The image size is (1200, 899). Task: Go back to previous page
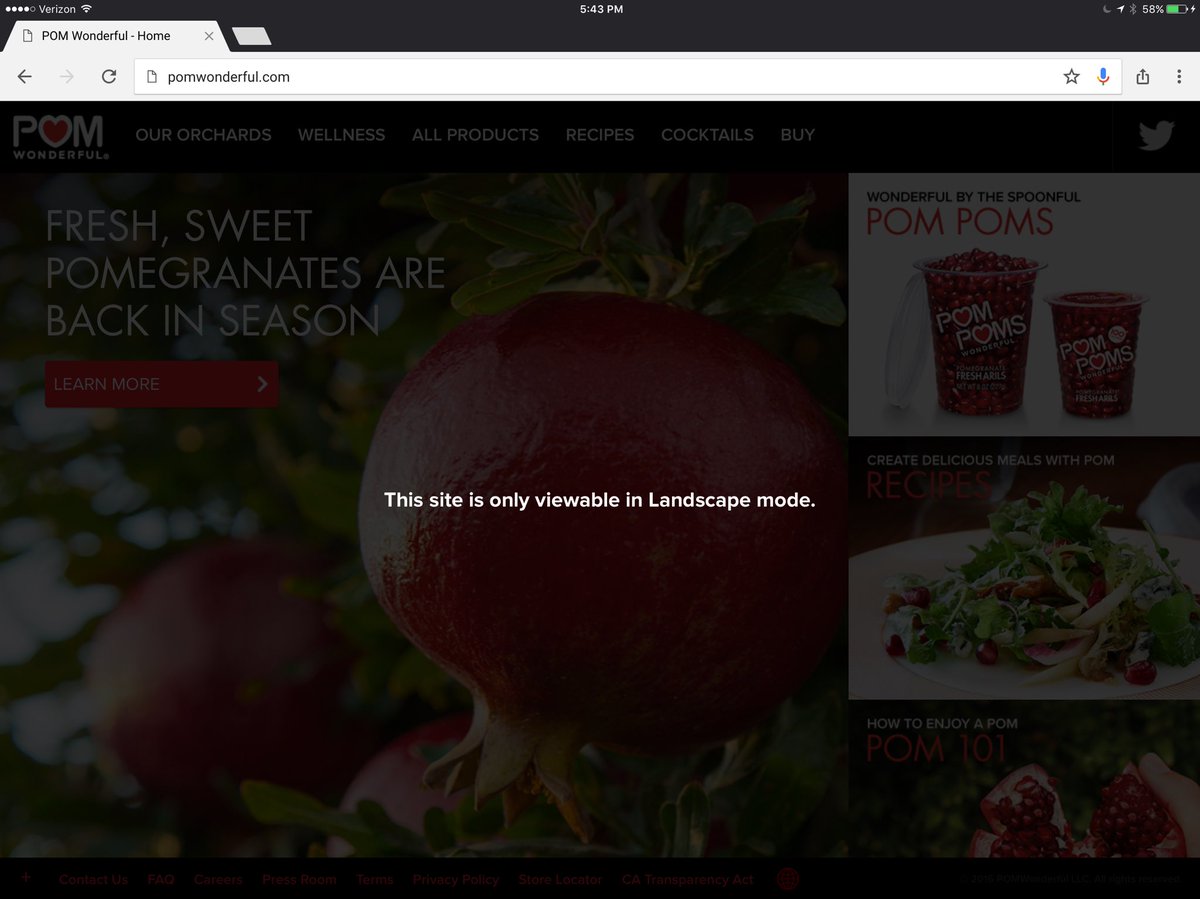click(25, 76)
